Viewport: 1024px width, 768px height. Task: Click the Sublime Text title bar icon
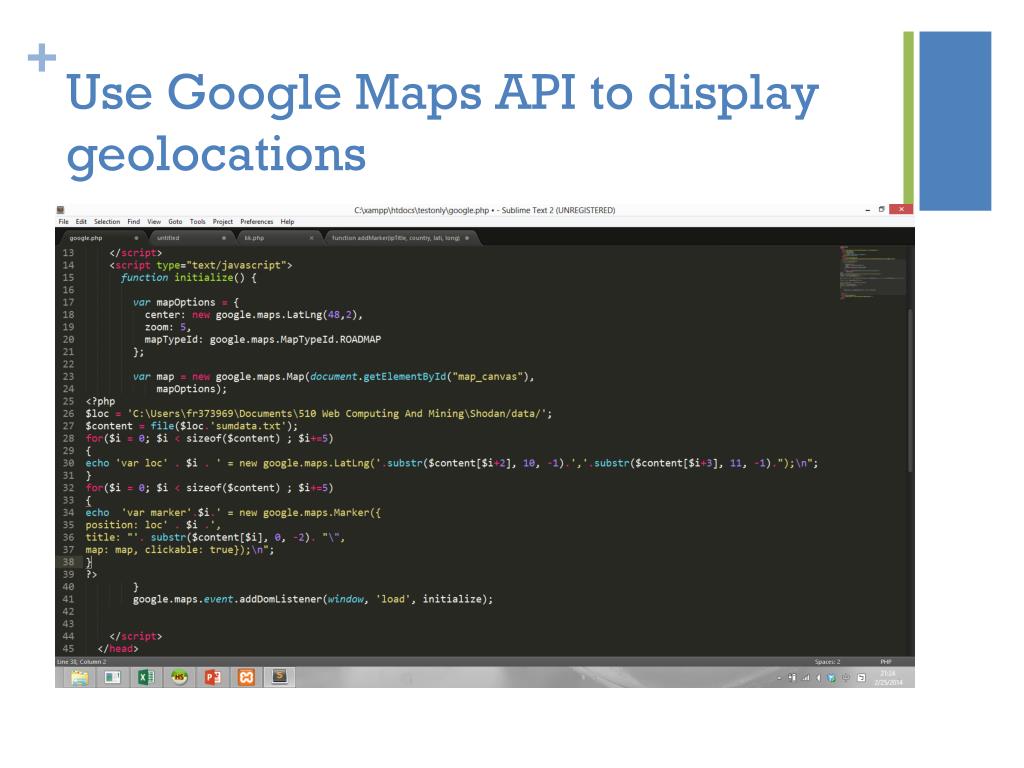pos(61,210)
